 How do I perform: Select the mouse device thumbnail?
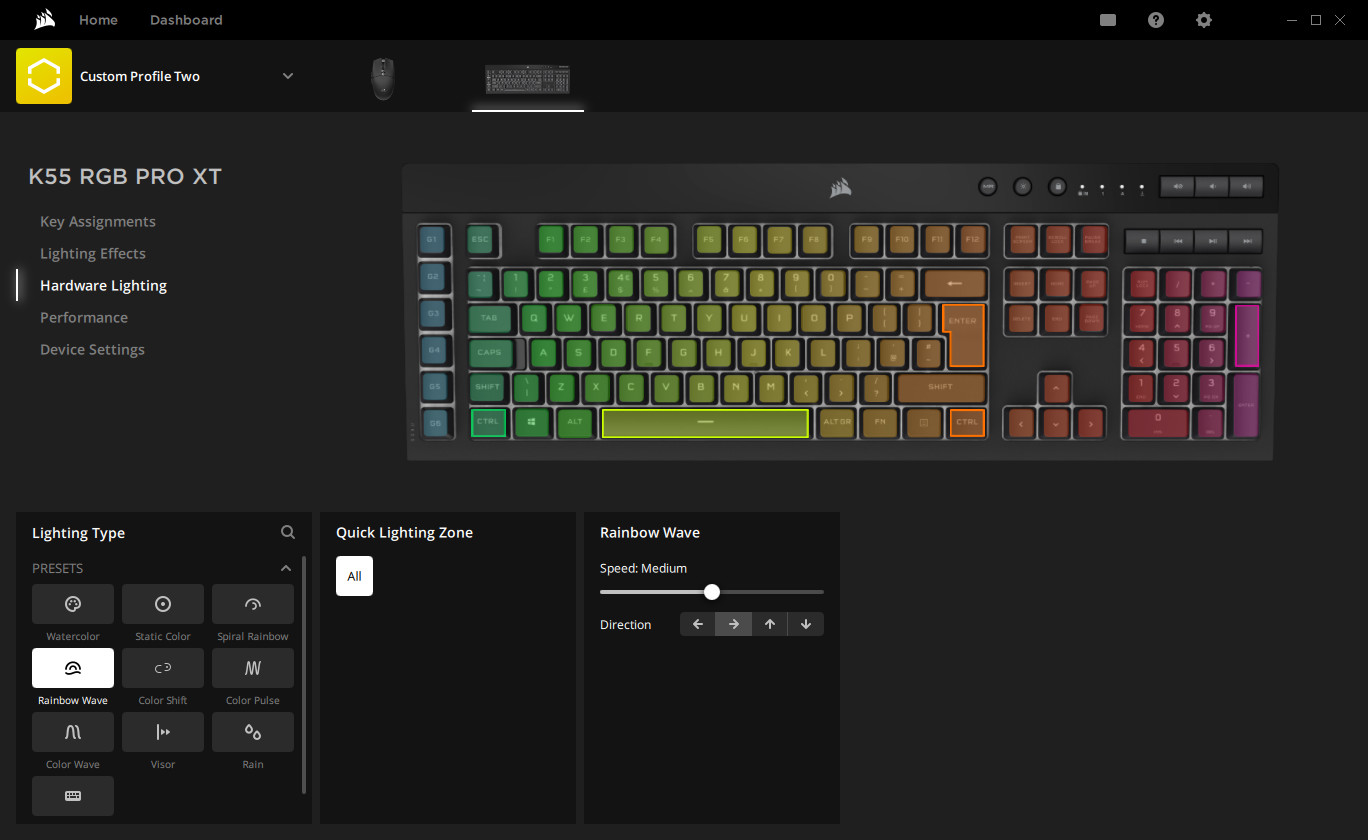pyautogui.click(x=382, y=78)
